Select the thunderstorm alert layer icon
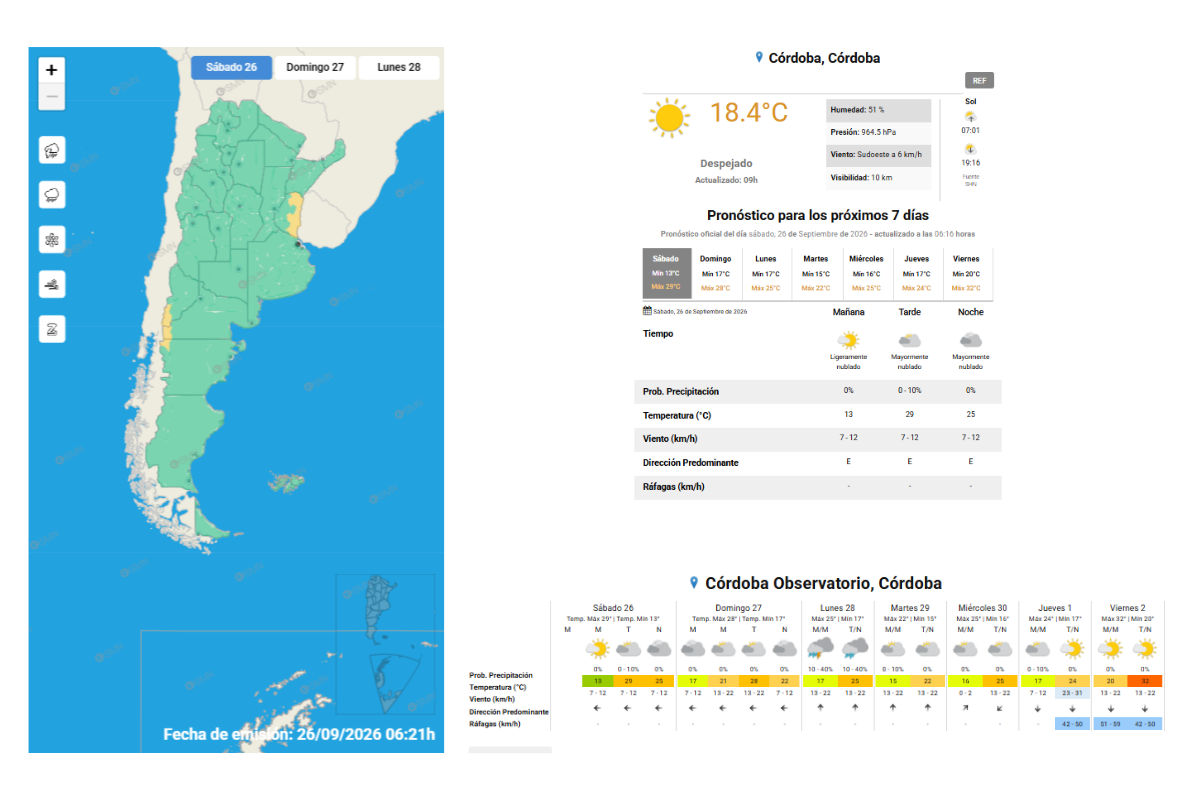The image size is (1200, 800). point(52,151)
